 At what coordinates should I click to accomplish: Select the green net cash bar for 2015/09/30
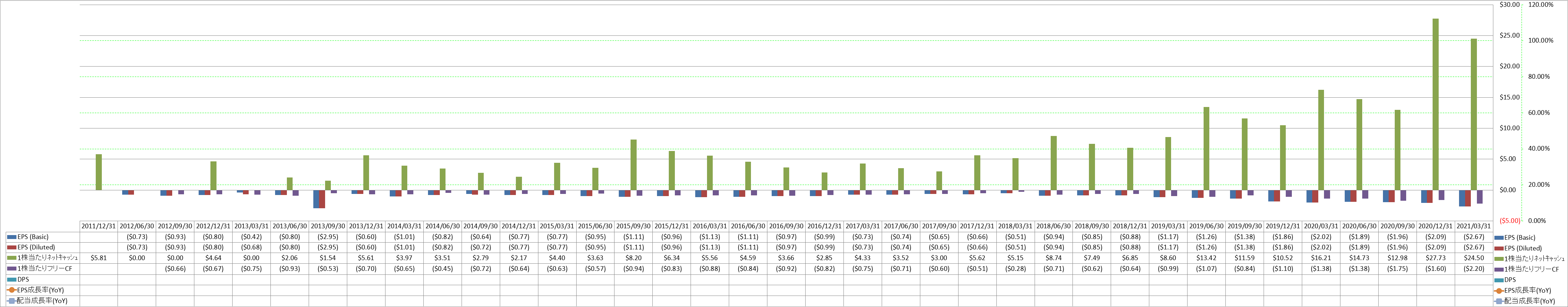[634, 165]
